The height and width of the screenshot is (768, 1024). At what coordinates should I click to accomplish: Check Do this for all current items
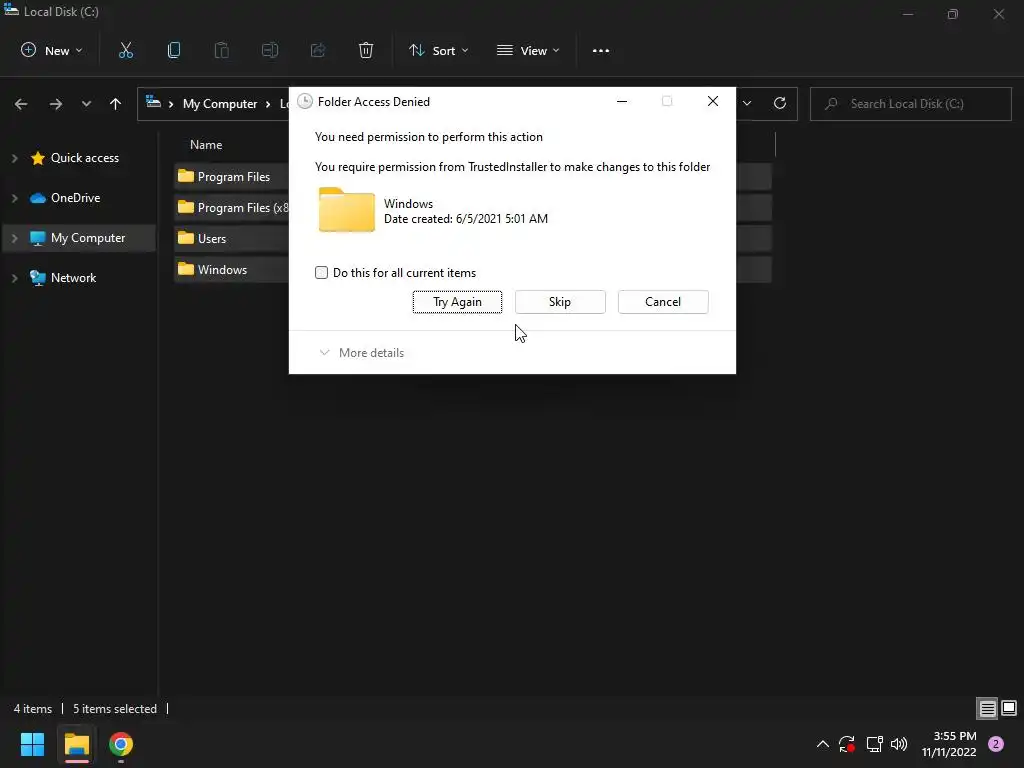pyautogui.click(x=321, y=272)
